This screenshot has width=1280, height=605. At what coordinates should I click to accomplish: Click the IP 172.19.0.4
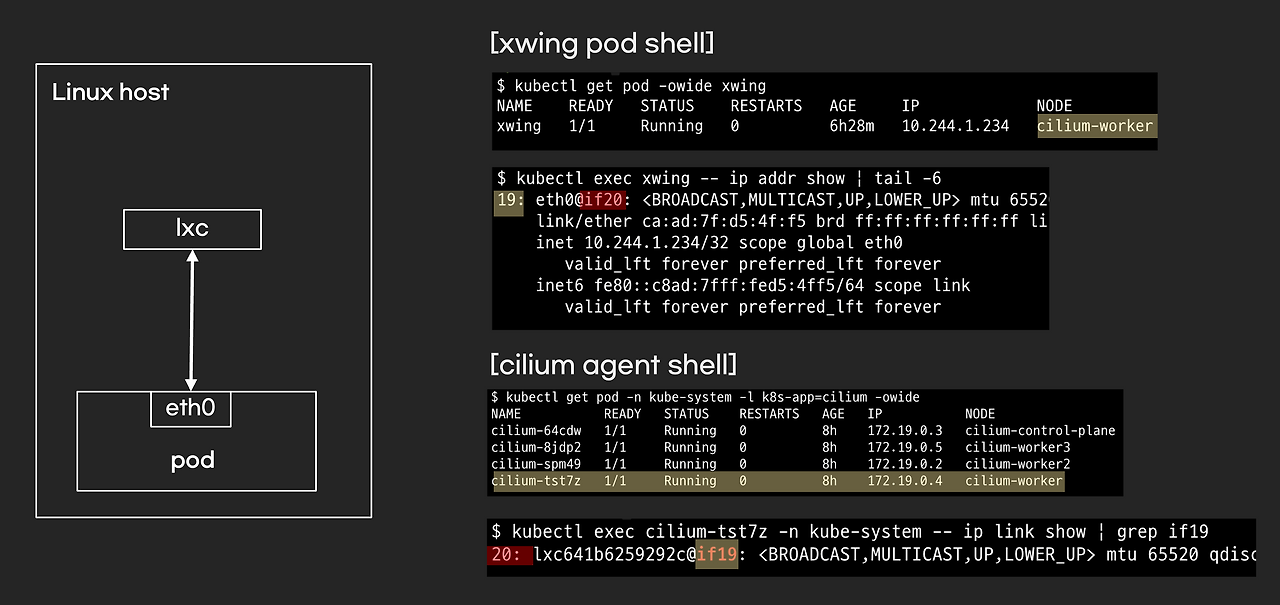[905, 481]
